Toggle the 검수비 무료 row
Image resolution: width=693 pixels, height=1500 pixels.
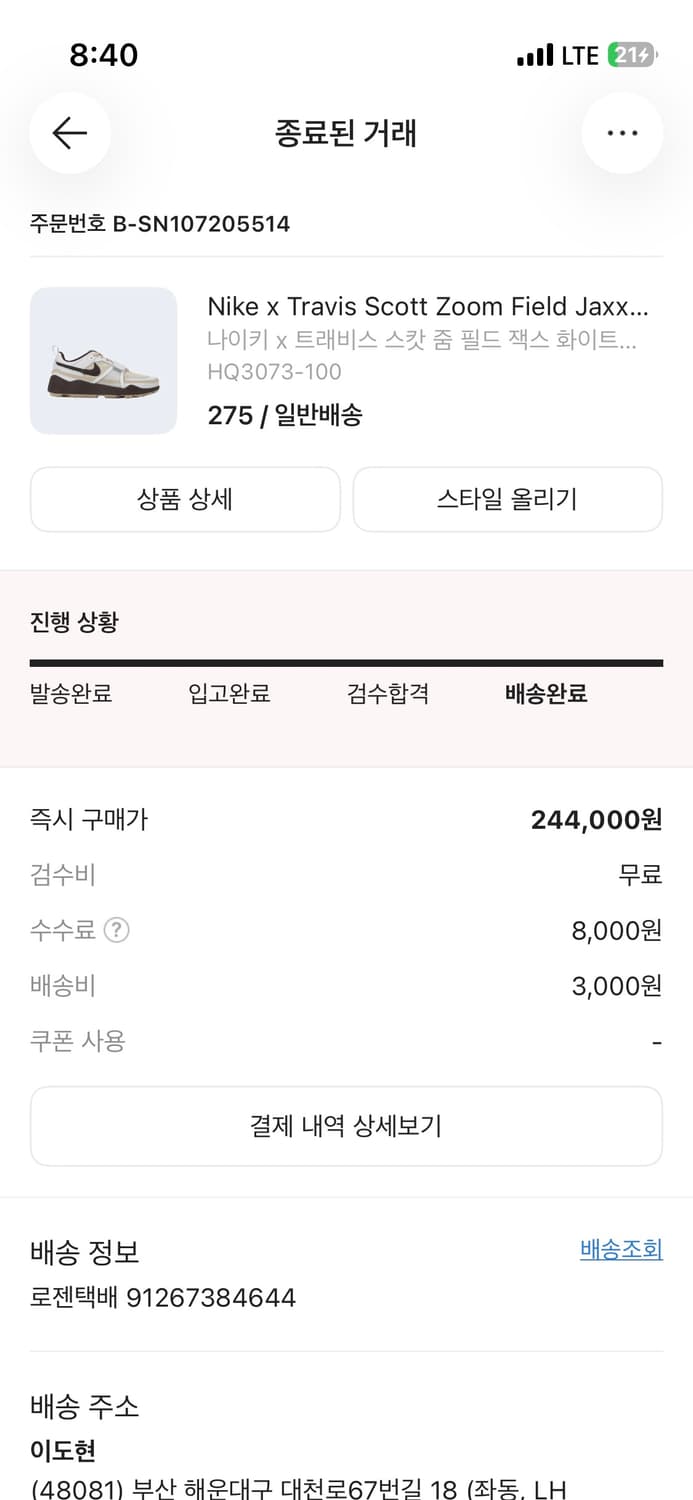point(346,874)
